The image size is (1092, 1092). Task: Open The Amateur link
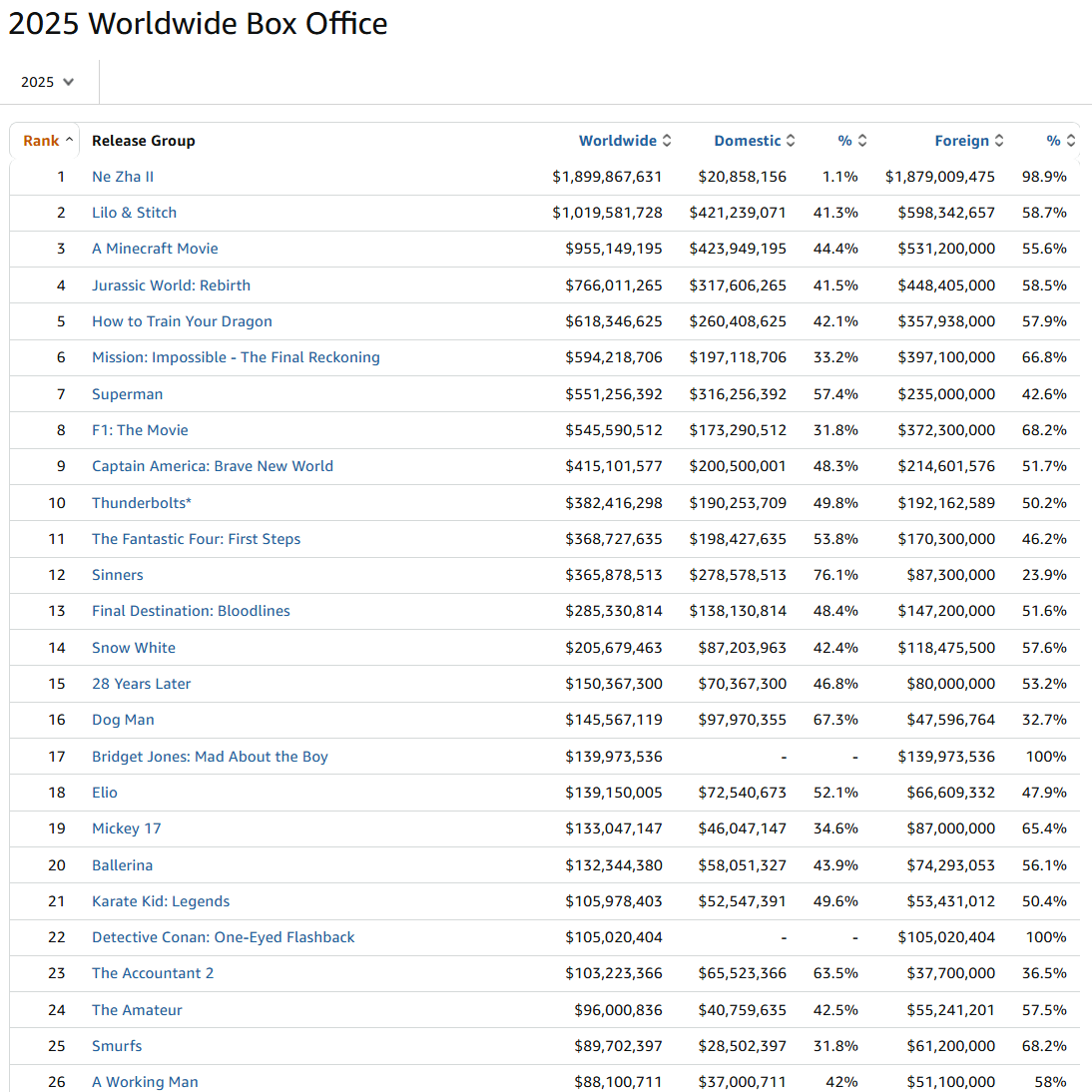pyautogui.click(x=137, y=1010)
